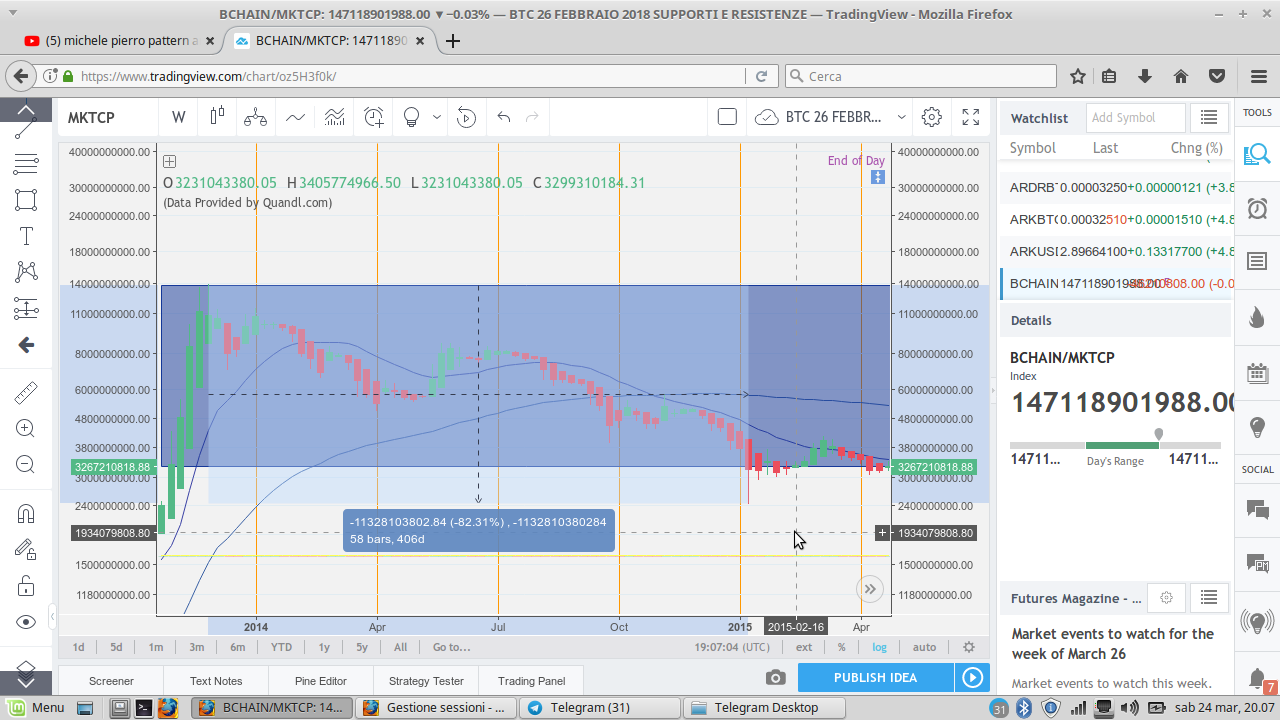The width and height of the screenshot is (1280, 720).
Task: Start bar replay mode
Action: click(x=466, y=117)
